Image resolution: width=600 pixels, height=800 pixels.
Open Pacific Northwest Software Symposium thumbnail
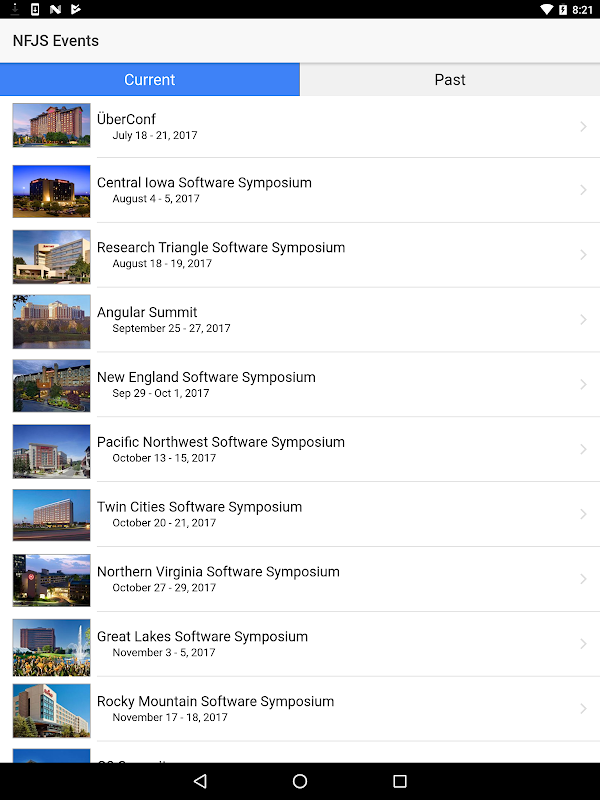[52, 452]
